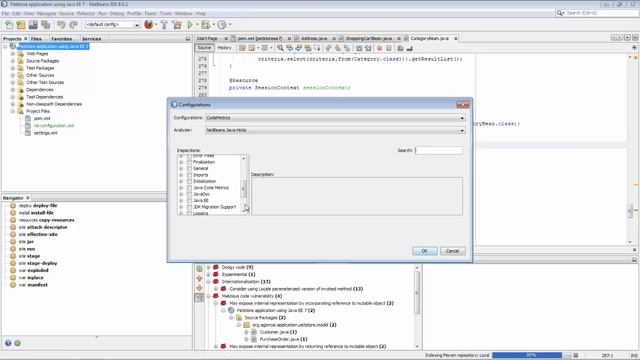The width and height of the screenshot is (640, 360).
Task: Click previous problem up-arrow in results panel
Action: pyautogui.click(x=200, y=278)
